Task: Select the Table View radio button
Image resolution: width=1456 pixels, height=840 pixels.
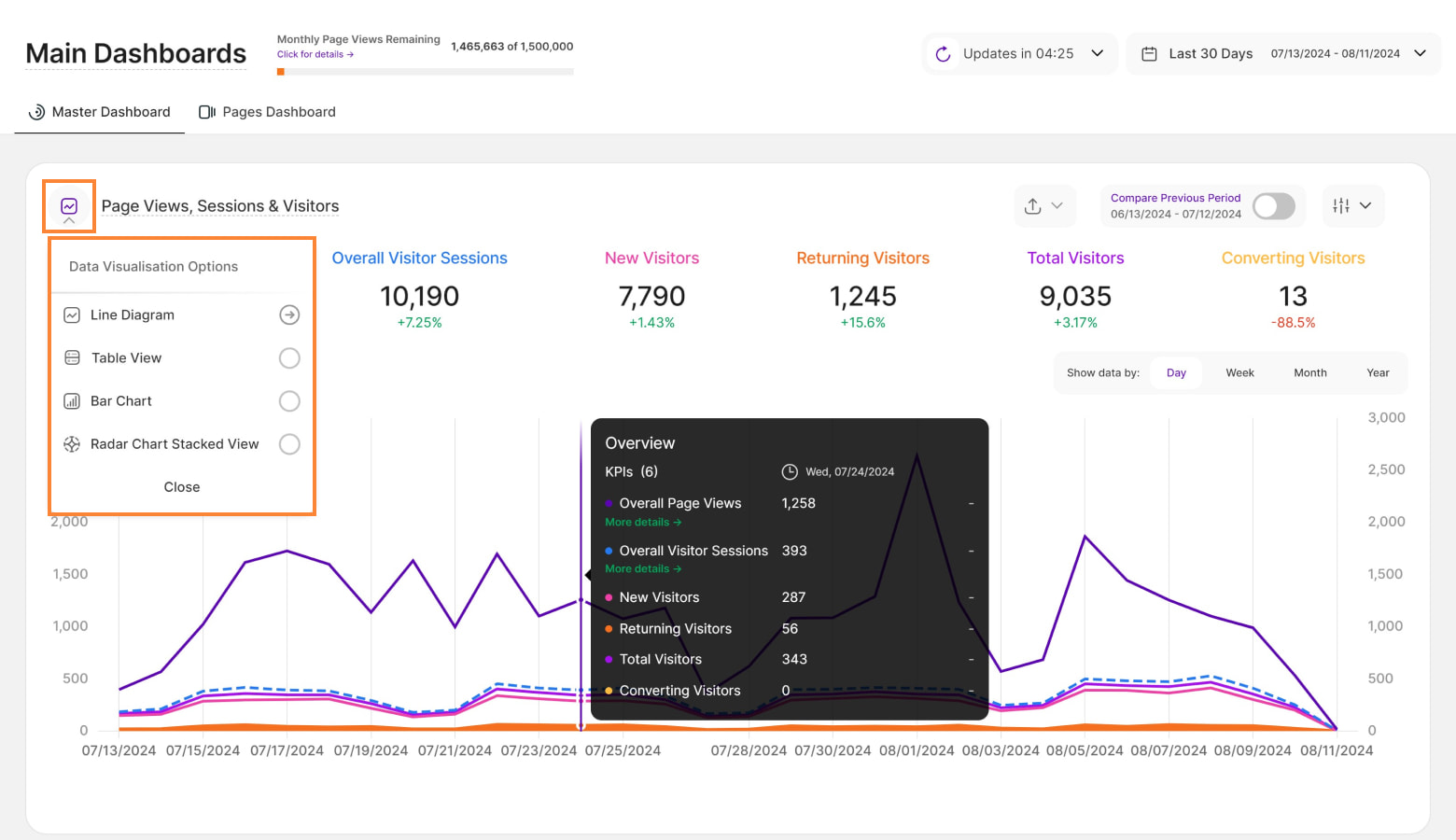Action: tap(289, 358)
